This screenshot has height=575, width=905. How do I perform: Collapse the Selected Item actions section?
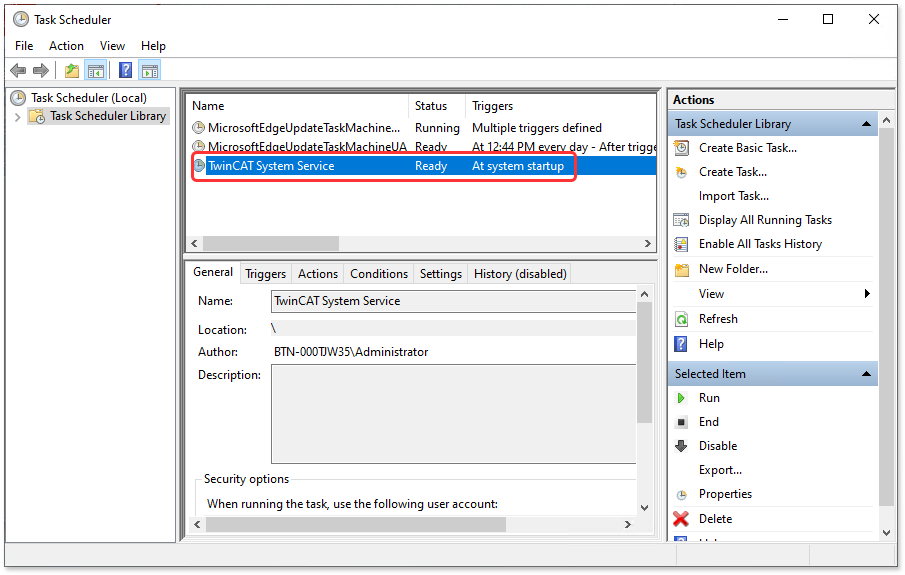[866, 374]
